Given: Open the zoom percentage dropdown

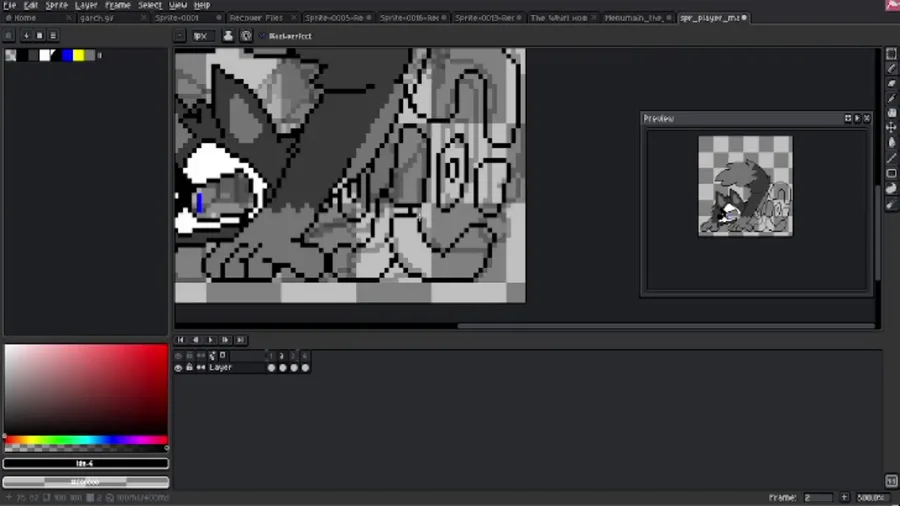Looking at the screenshot, I should point(872,497).
